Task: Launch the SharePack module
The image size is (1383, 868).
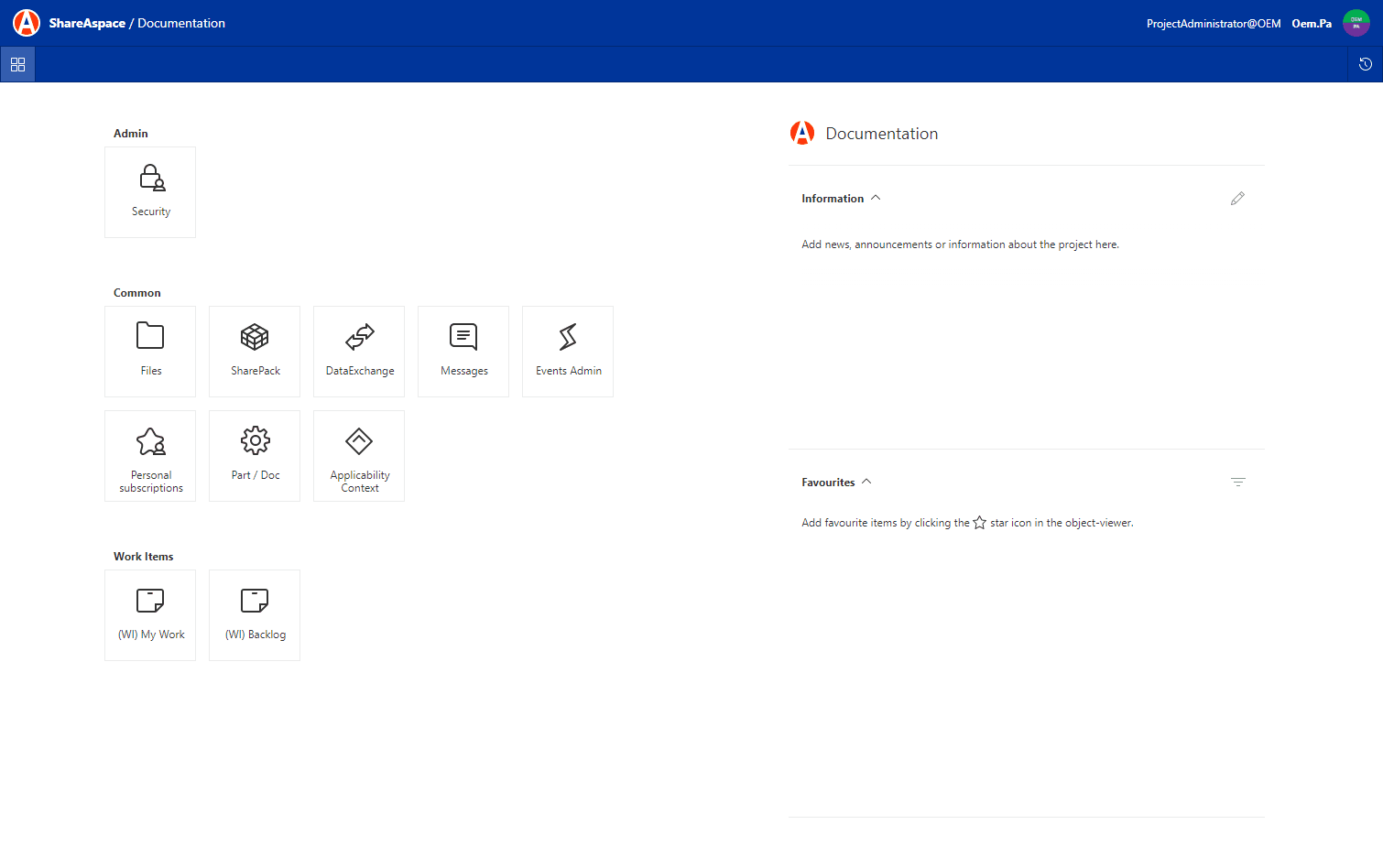Action: pyautogui.click(x=255, y=352)
